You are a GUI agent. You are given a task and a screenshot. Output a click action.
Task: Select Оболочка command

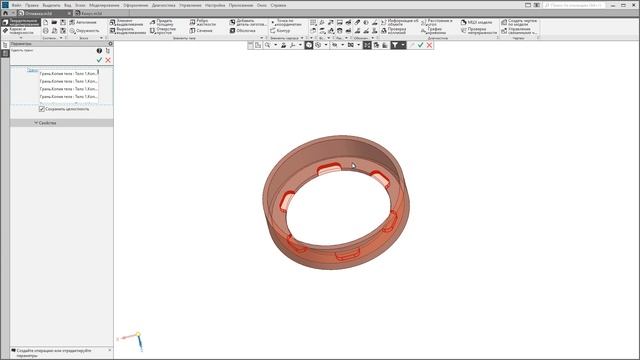(x=242, y=31)
